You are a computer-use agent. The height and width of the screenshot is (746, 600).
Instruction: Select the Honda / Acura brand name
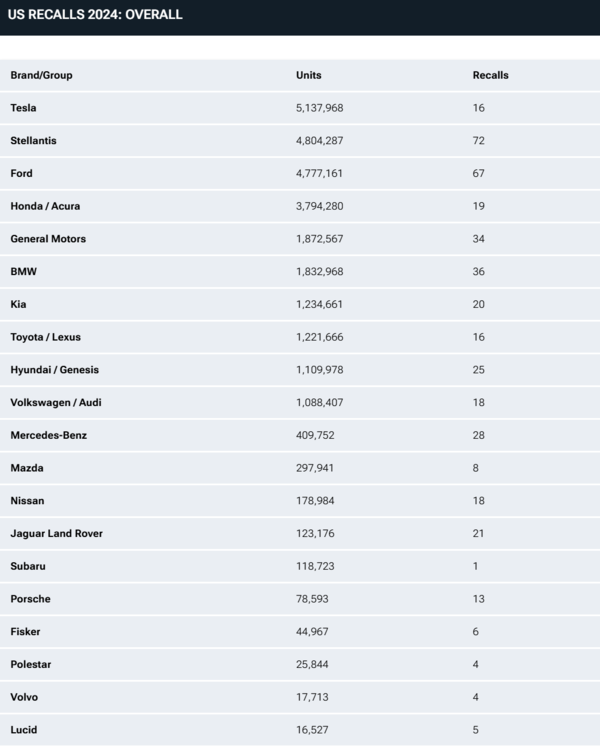(45, 206)
